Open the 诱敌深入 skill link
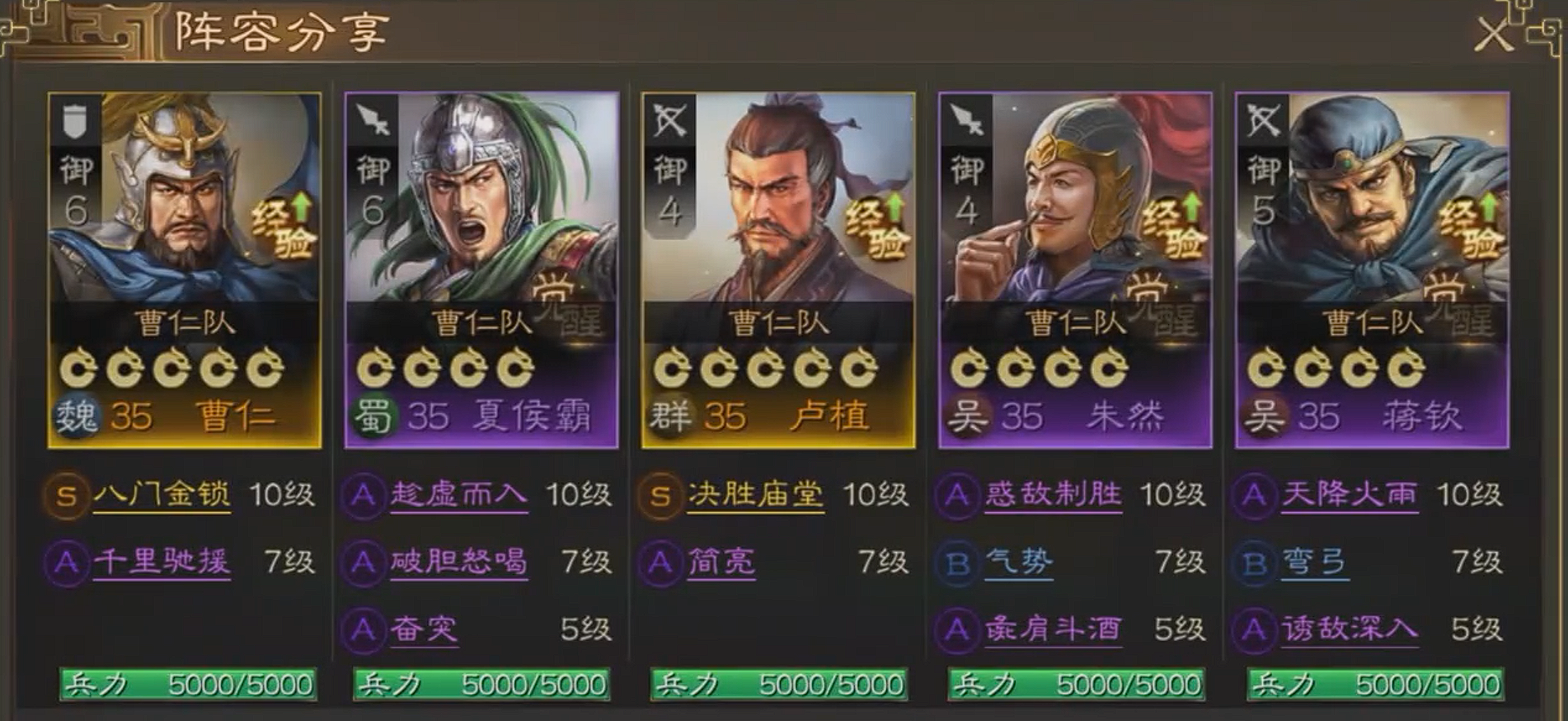Viewport: 1568px width, 721px height. click(x=1350, y=630)
